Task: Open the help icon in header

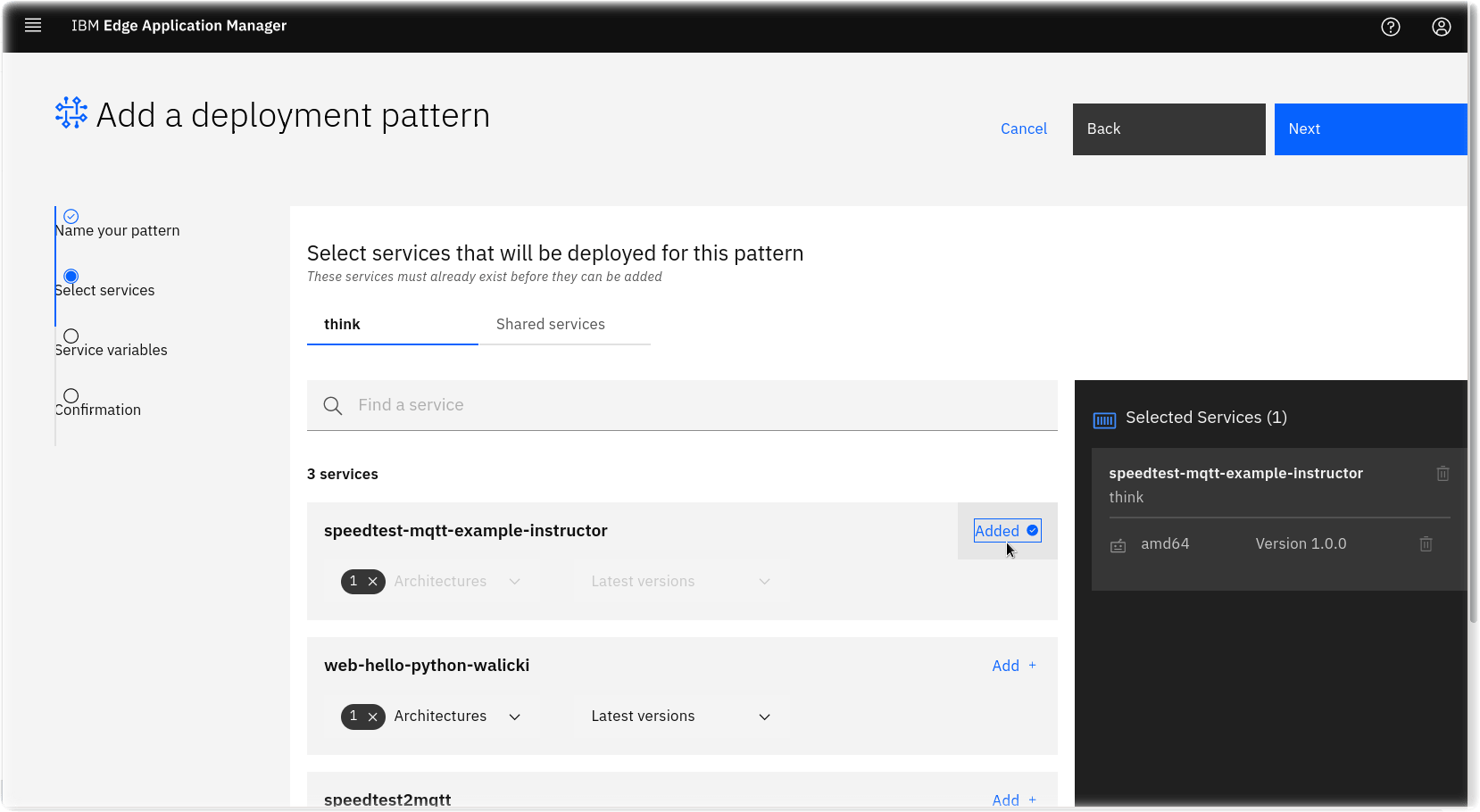Action: tap(1391, 27)
